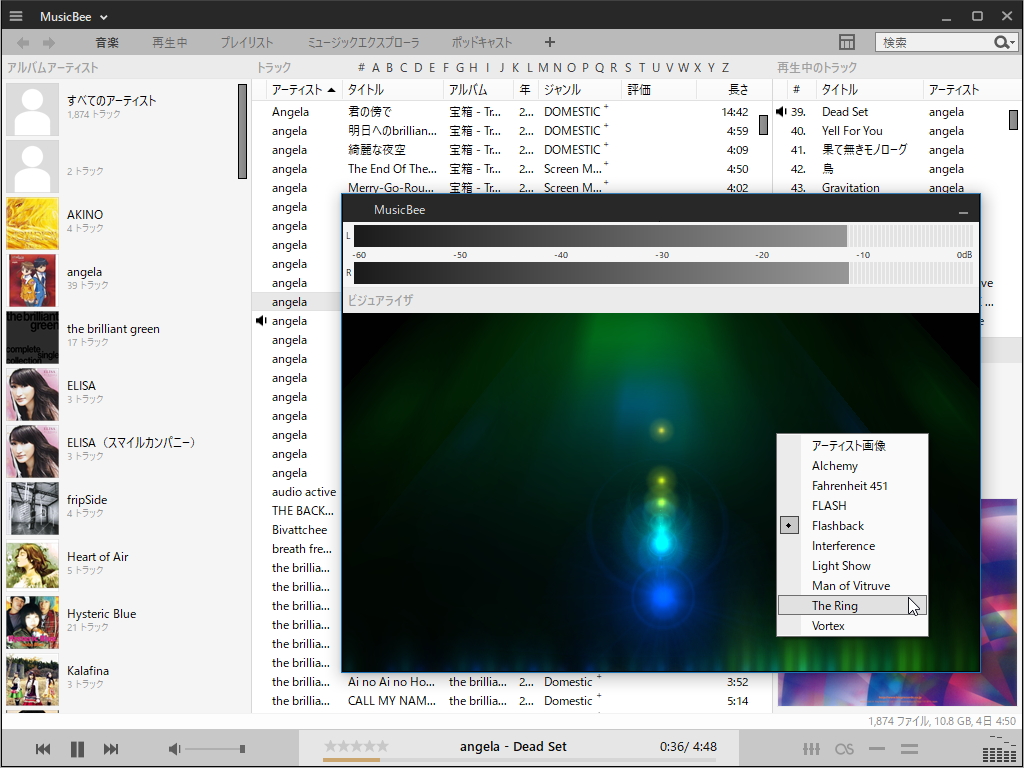
Task: Toggle the last.fm scrobble icon
Action: 844,749
